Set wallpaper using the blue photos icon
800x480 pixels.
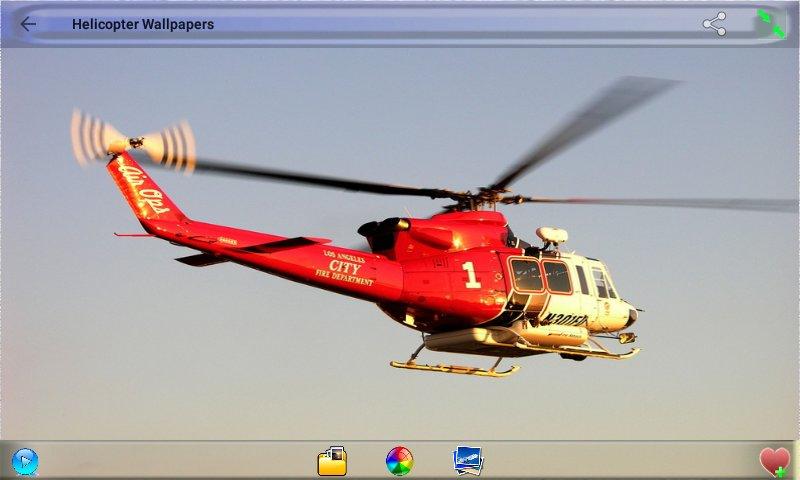point(468,461)
